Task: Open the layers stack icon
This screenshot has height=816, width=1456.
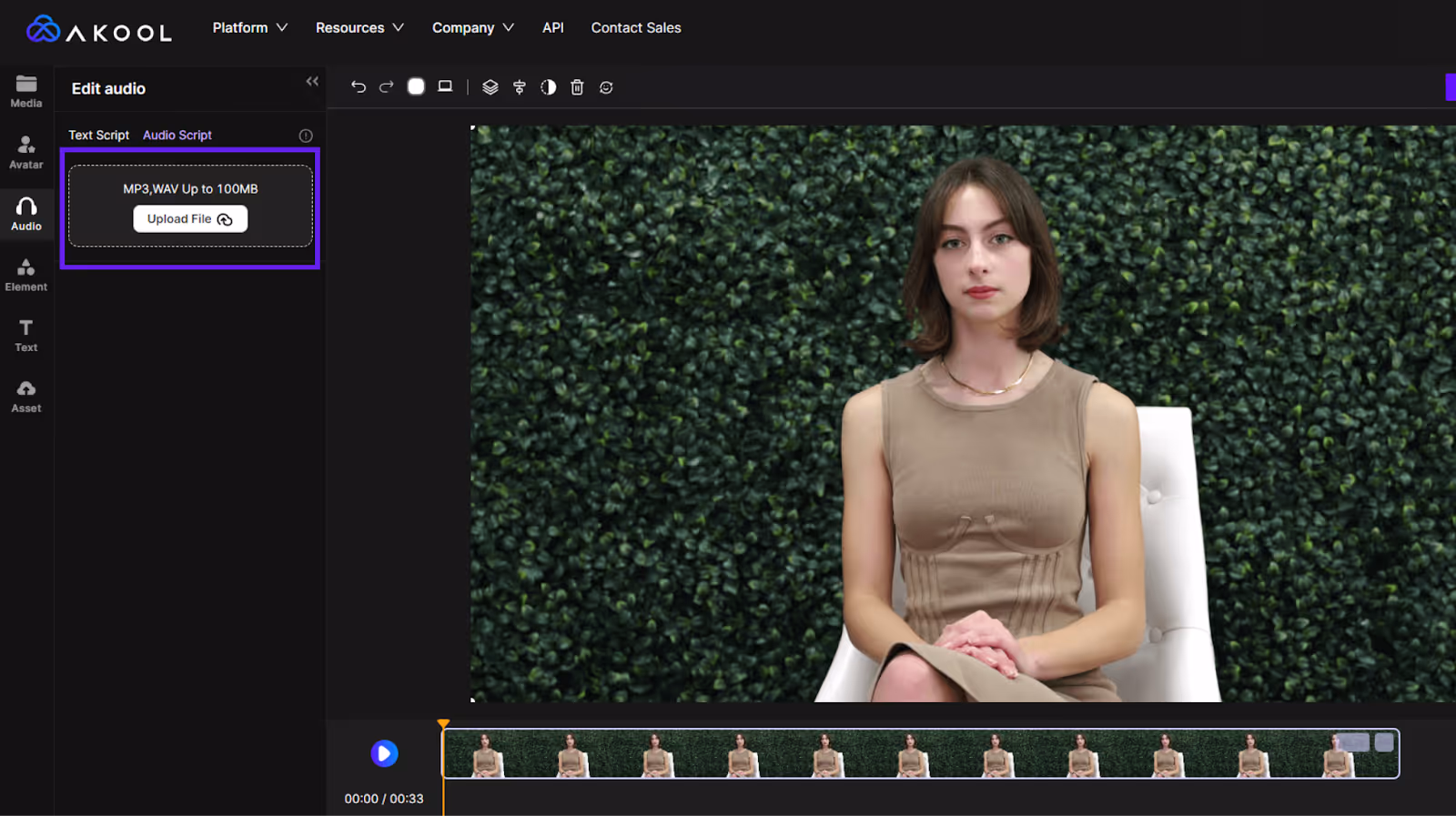Action: 490,87
